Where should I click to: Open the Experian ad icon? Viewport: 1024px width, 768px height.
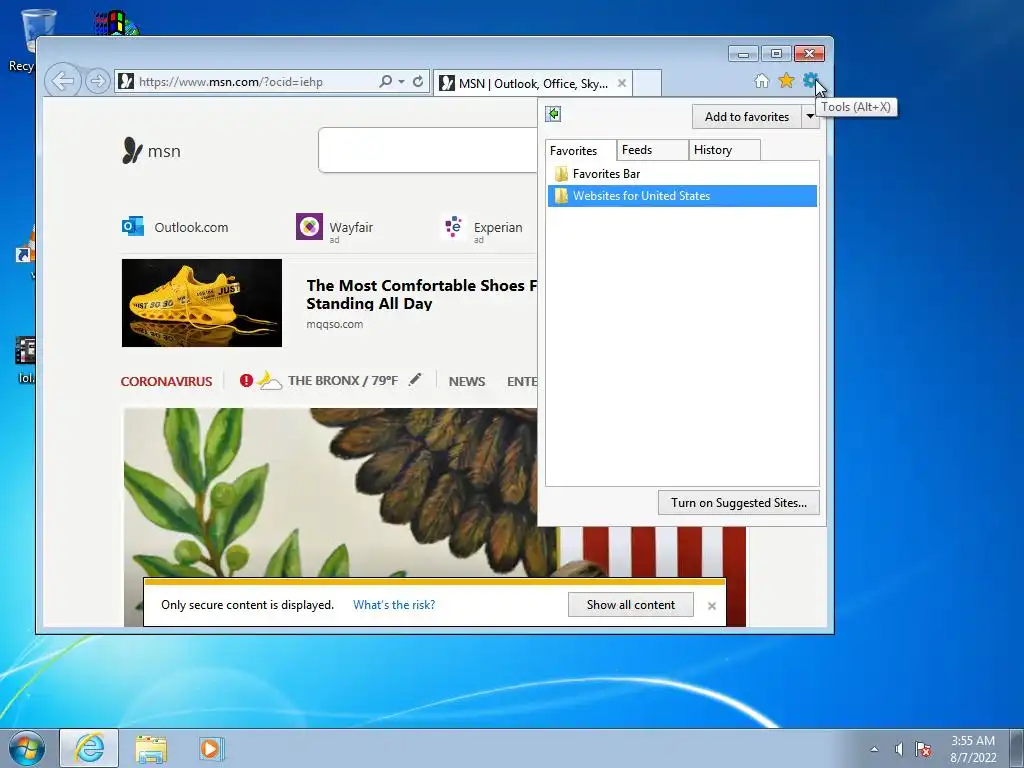pyautogui.click(x=453, y=227)
